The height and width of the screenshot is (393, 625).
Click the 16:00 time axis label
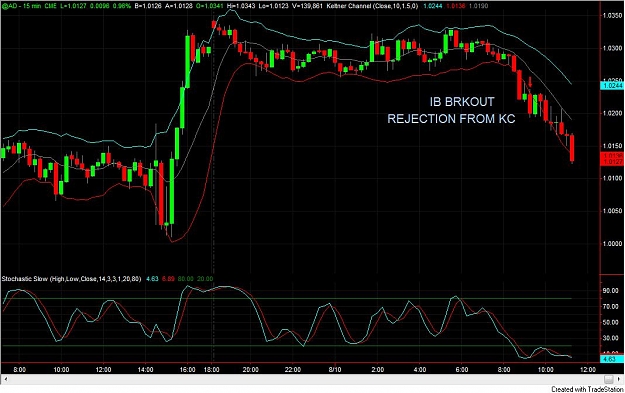(x=187, y=369)
